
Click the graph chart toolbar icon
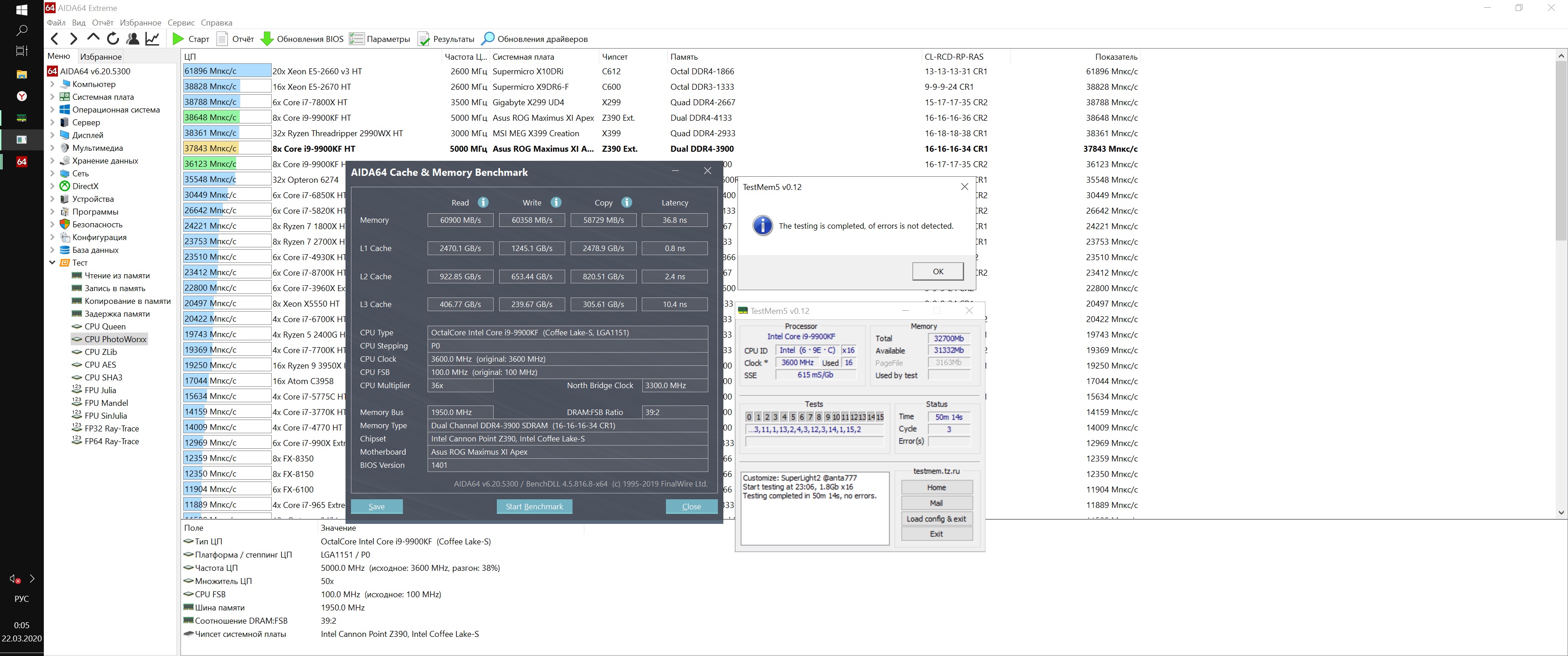pyautogui.click(x=152, y=39)
